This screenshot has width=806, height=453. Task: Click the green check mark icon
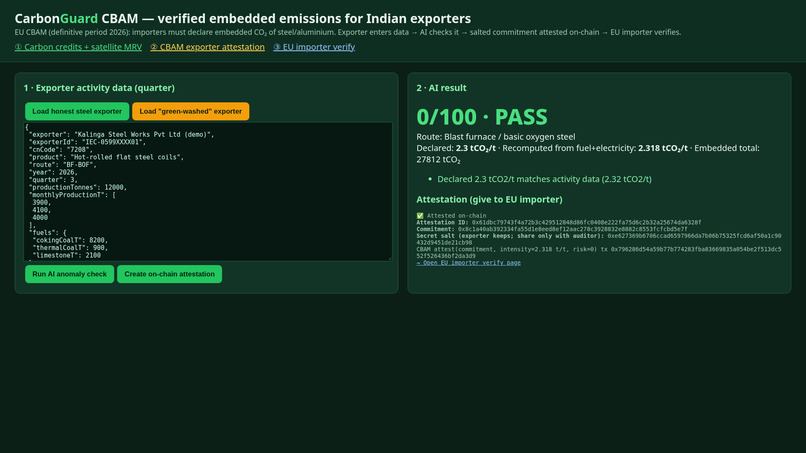420,216
